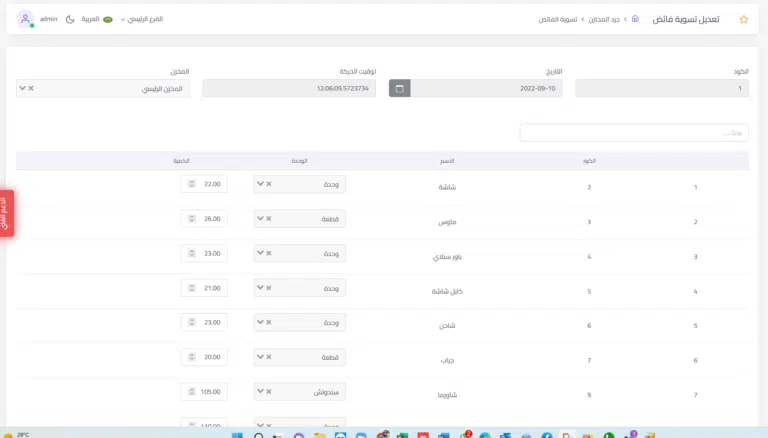Click the home icon in the breadcrumb

click(x=635, y=19)
